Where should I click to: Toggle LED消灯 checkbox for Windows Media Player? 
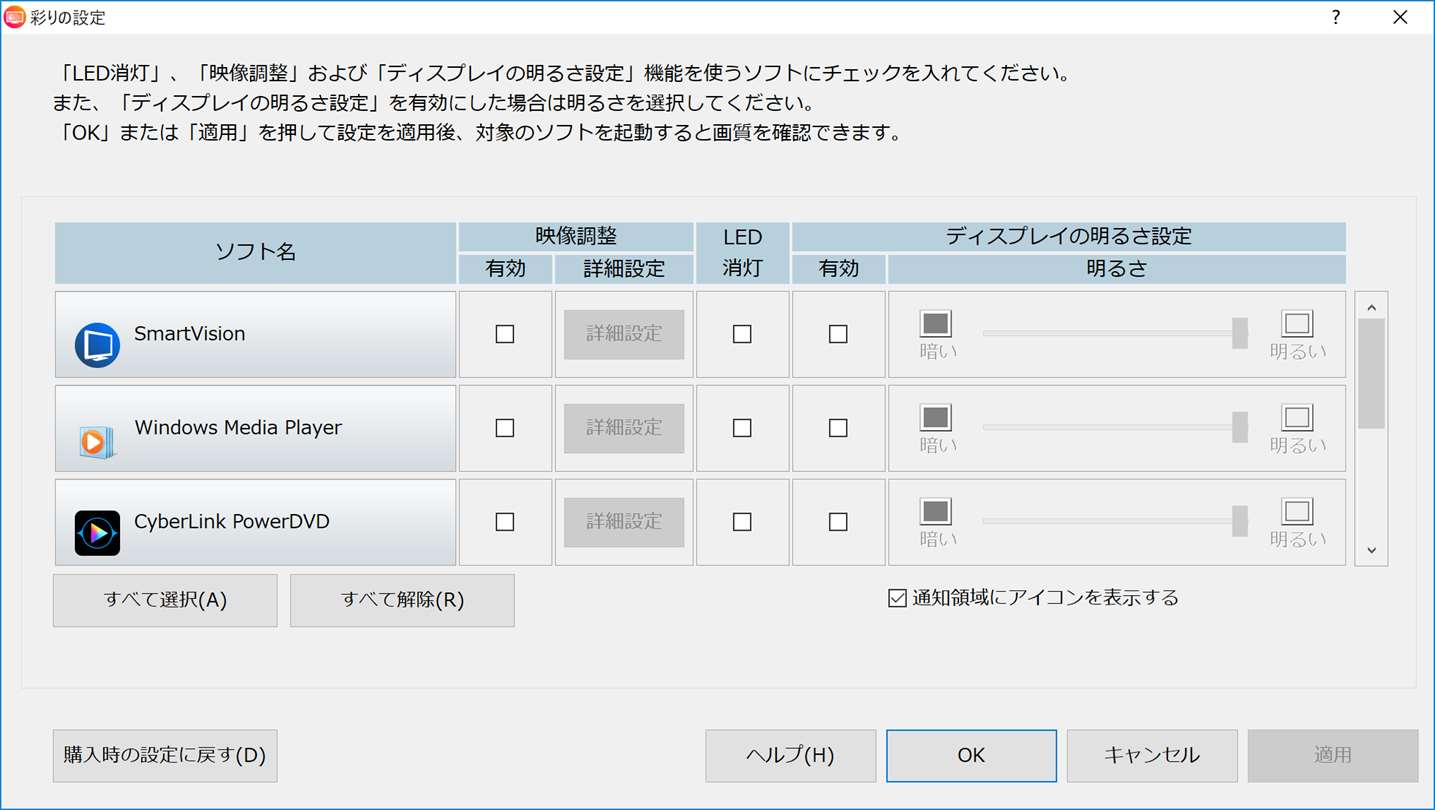point(742,428)
